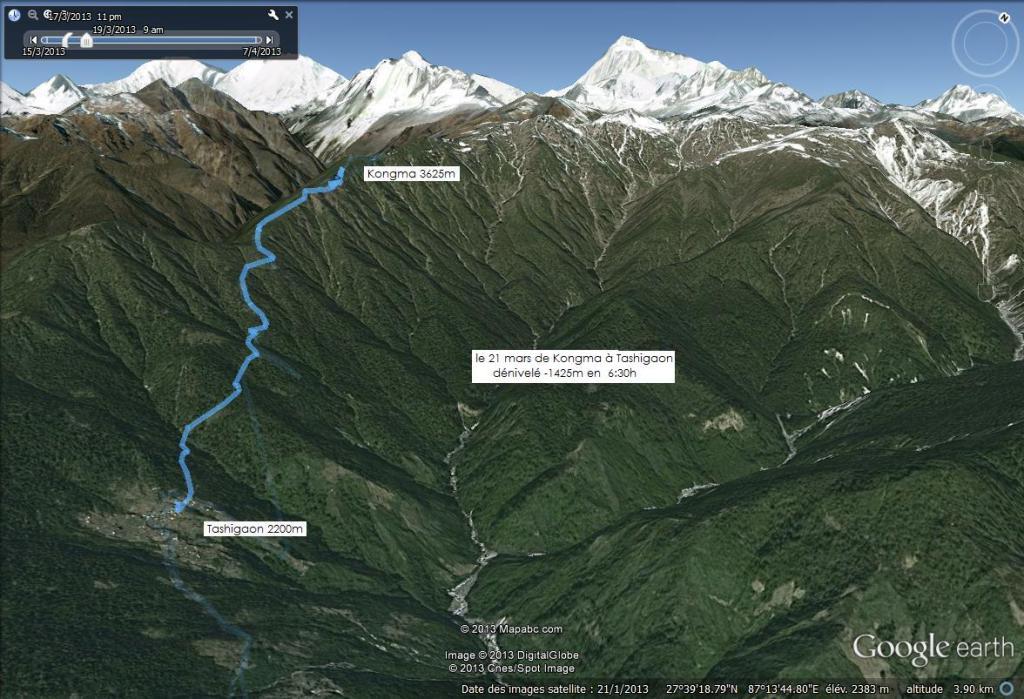Viewport: 1024px width, 699px height.
Task: Click the look-around compass ring
Action: coord(984,43)
